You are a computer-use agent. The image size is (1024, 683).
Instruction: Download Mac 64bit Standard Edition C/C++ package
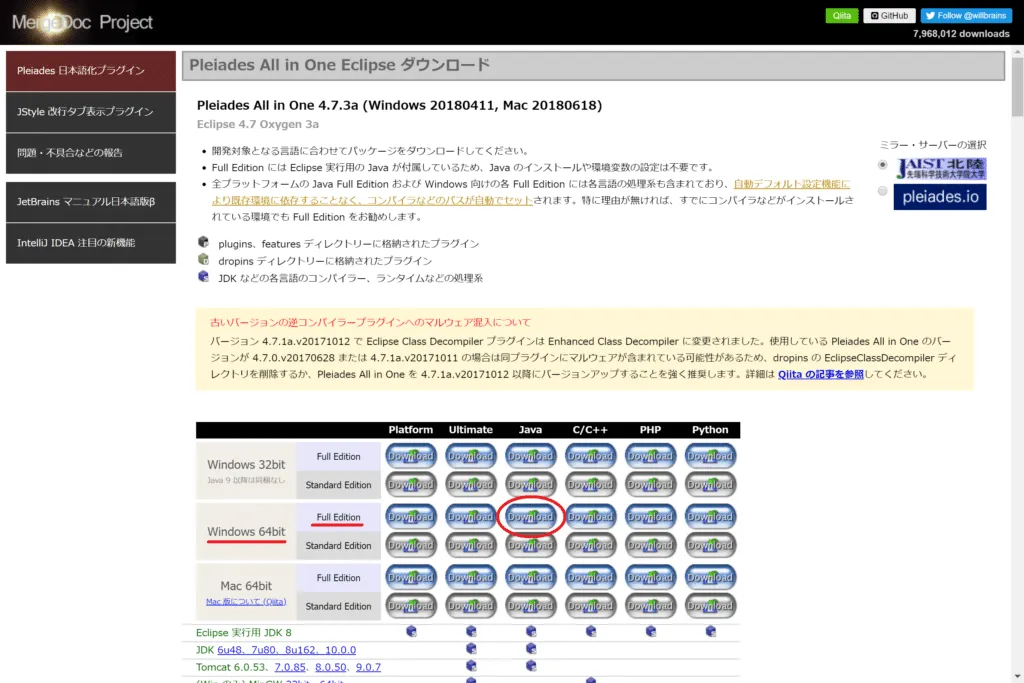(590, 606)
